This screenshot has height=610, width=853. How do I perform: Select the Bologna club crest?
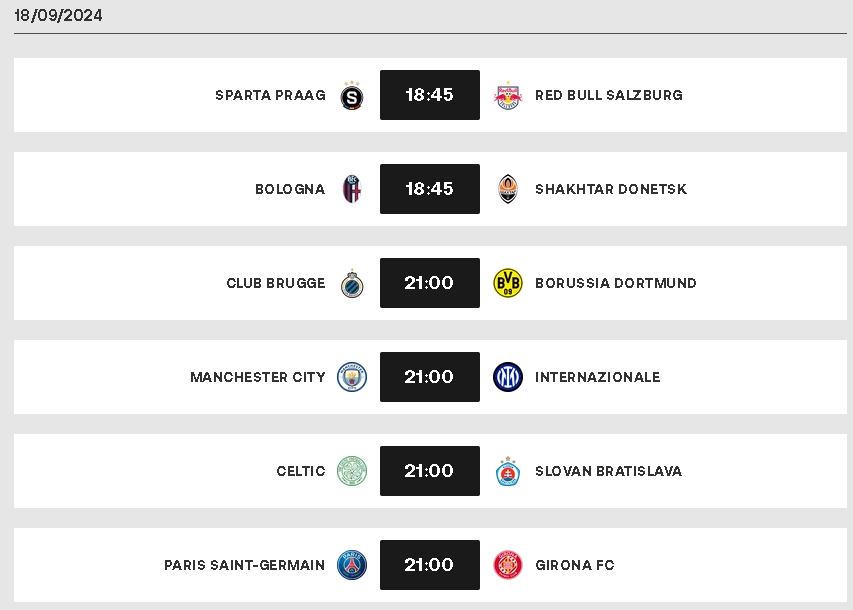pyautogui.click(x=352, y=189)
